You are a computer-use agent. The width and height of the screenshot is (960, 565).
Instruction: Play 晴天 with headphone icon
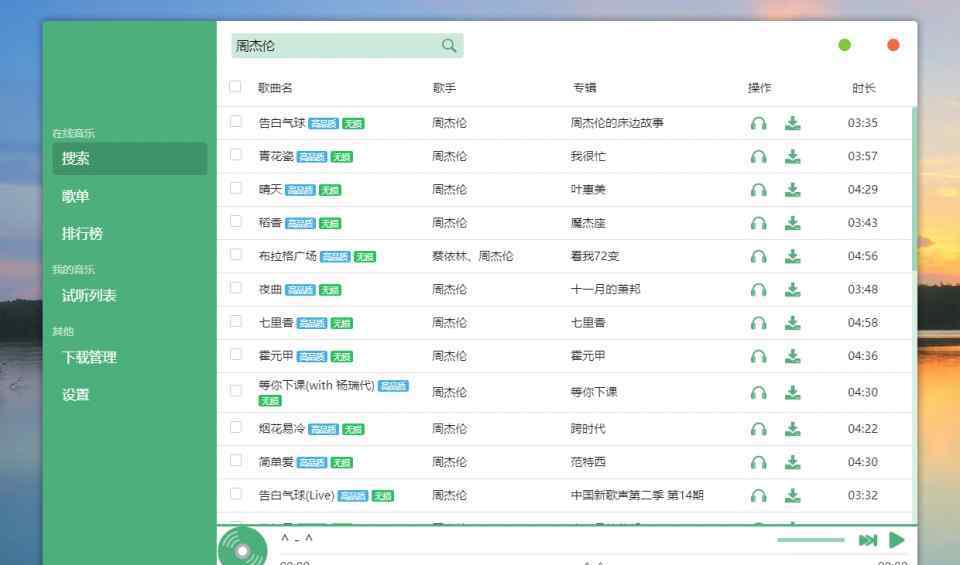click(759, 190)
